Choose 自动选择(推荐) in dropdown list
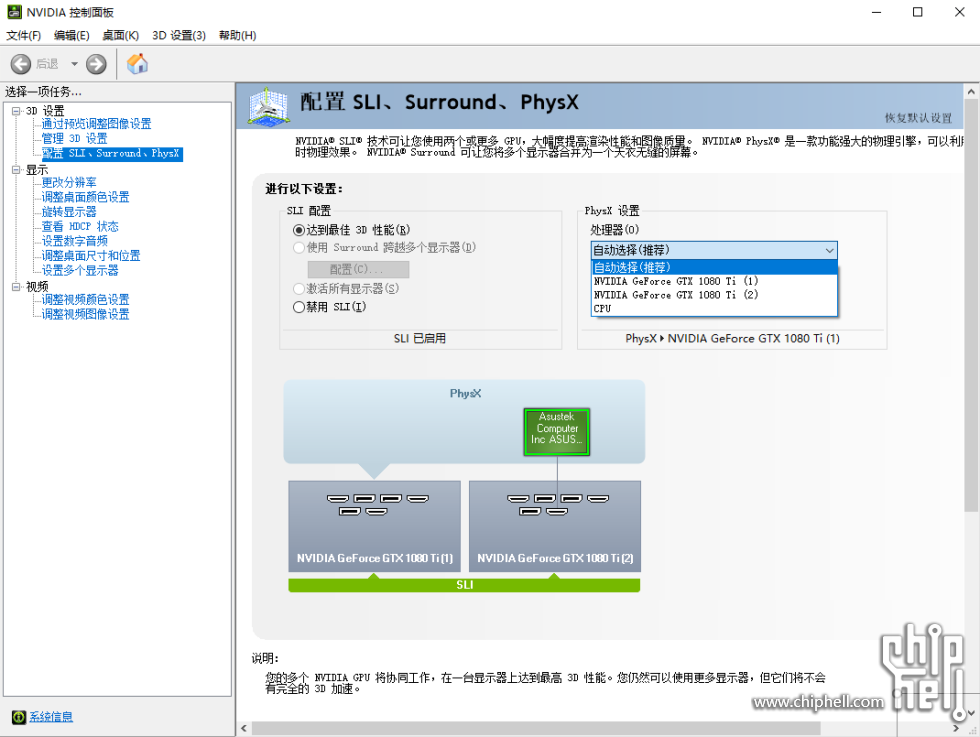980x737 pixels. [714, 268]
